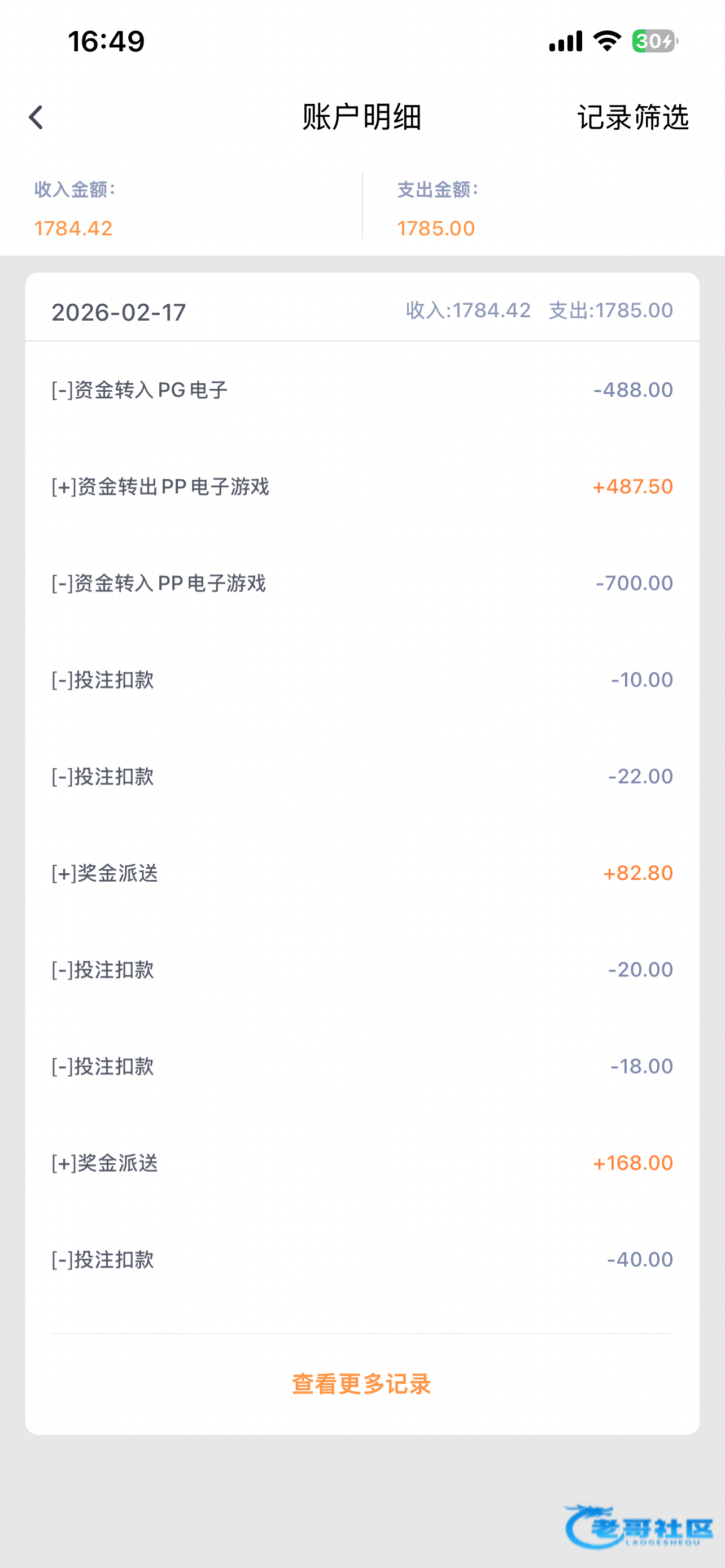
Task: Tap the back arrow icon
Action: pos(37,117)
